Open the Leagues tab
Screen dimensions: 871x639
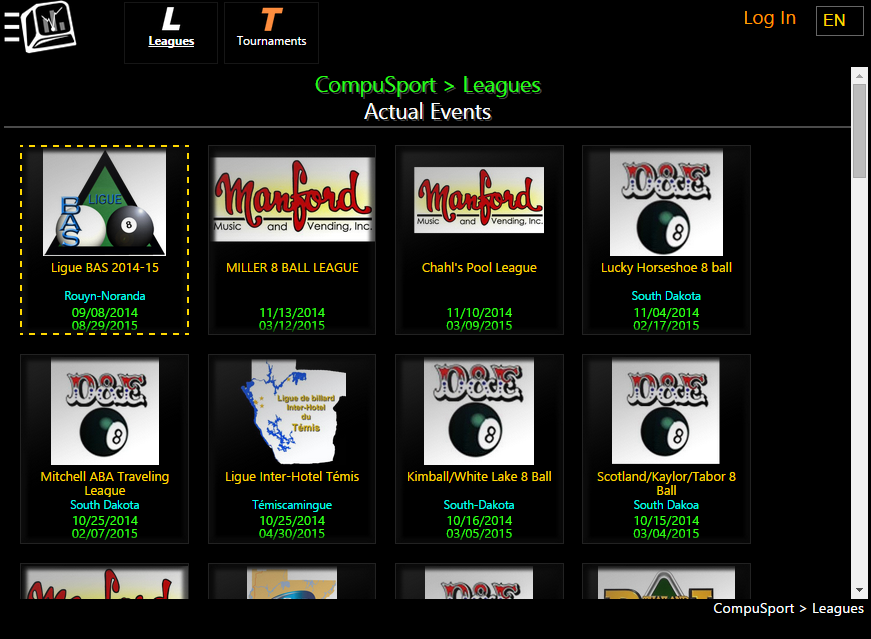pyautogui.click(x=171, y=33)
